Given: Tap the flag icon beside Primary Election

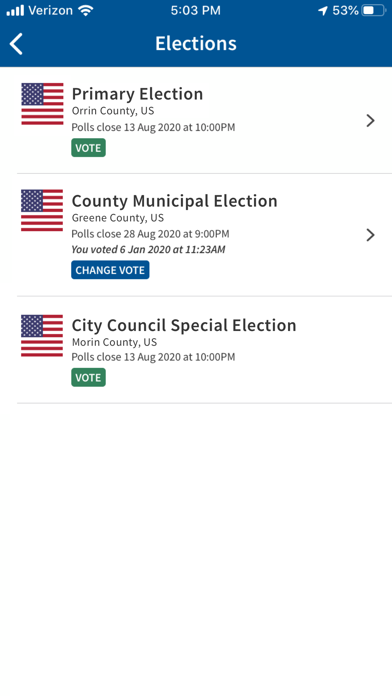Looking at the screenshot, I should click(x=42, y=103).
